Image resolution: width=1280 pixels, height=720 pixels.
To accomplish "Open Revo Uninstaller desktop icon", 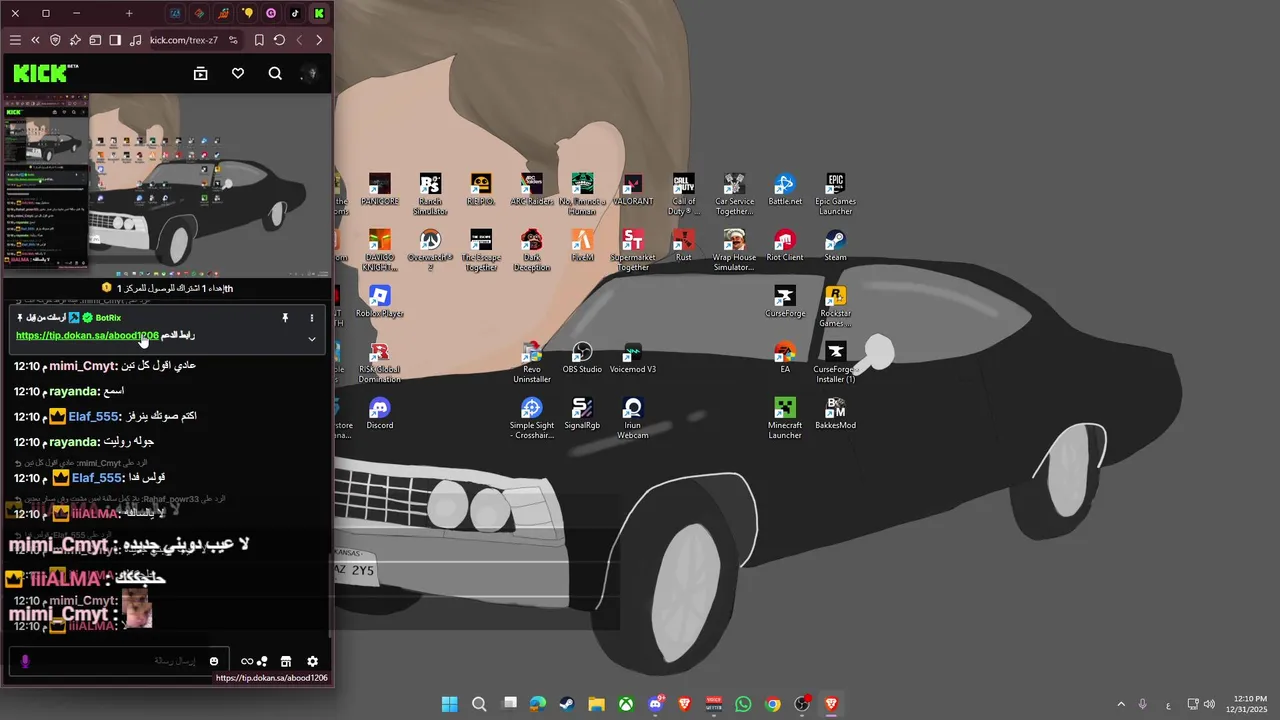I will pyautogui.click(x=531, y=362).
